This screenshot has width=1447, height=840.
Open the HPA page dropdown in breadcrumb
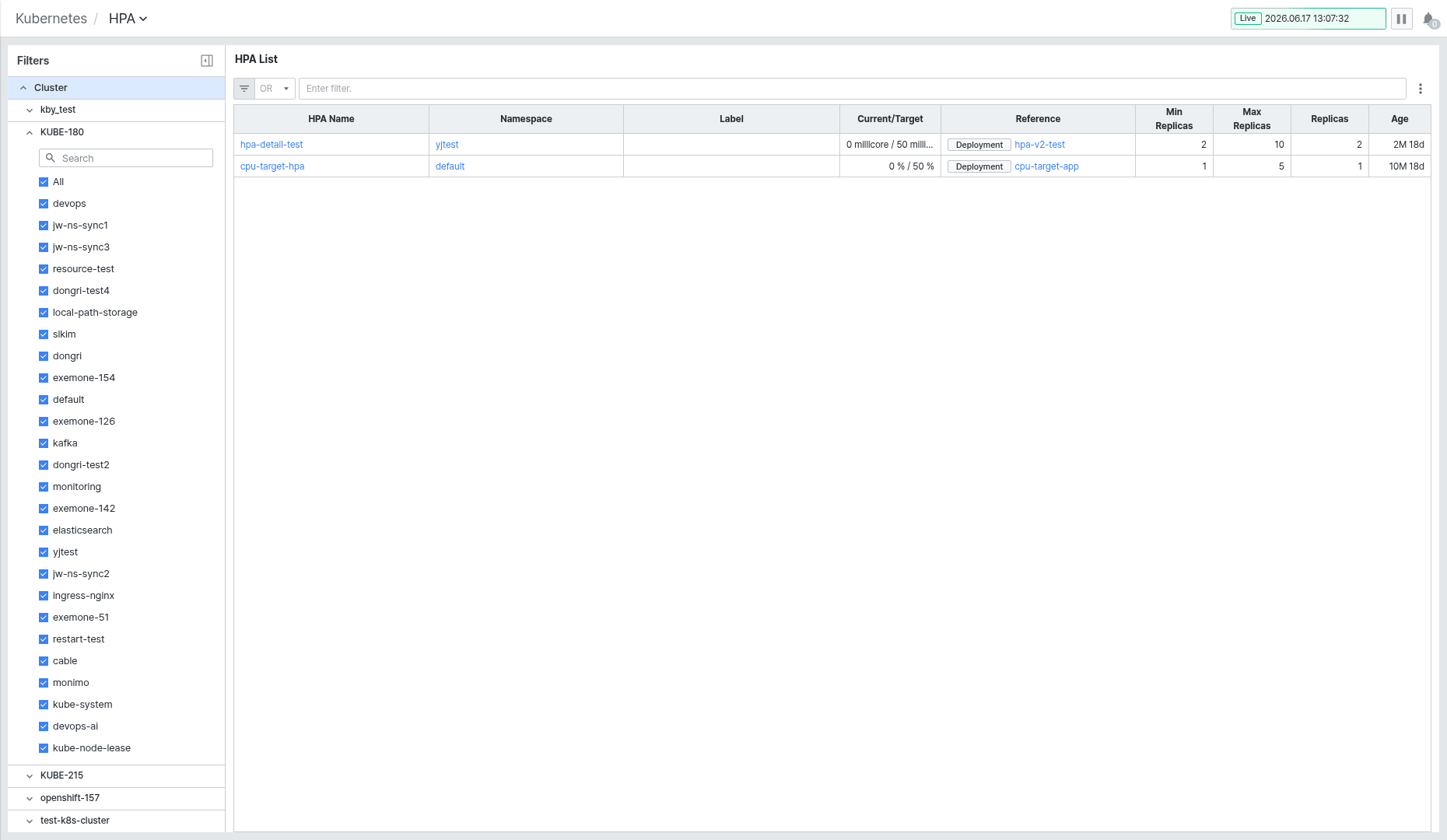pyautogui.click(x=128, y=19)
